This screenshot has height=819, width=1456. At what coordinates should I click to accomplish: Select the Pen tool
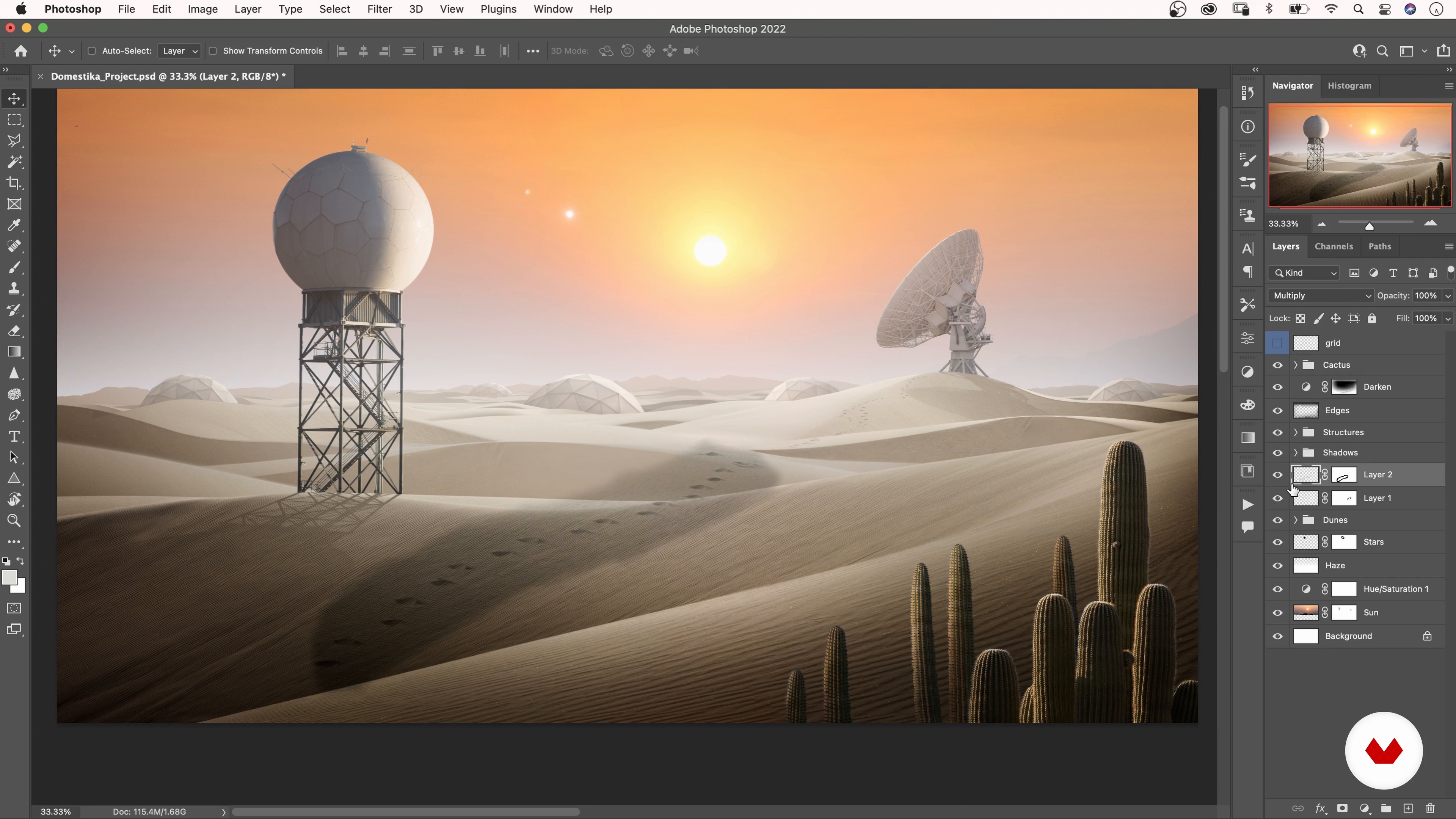click(14, 416)
